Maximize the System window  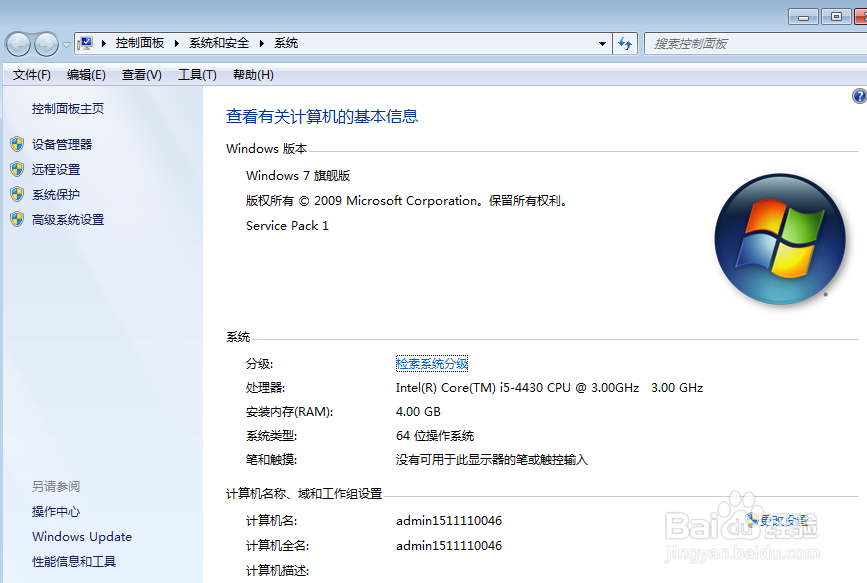pyautogui.click(x=836, y=17)
